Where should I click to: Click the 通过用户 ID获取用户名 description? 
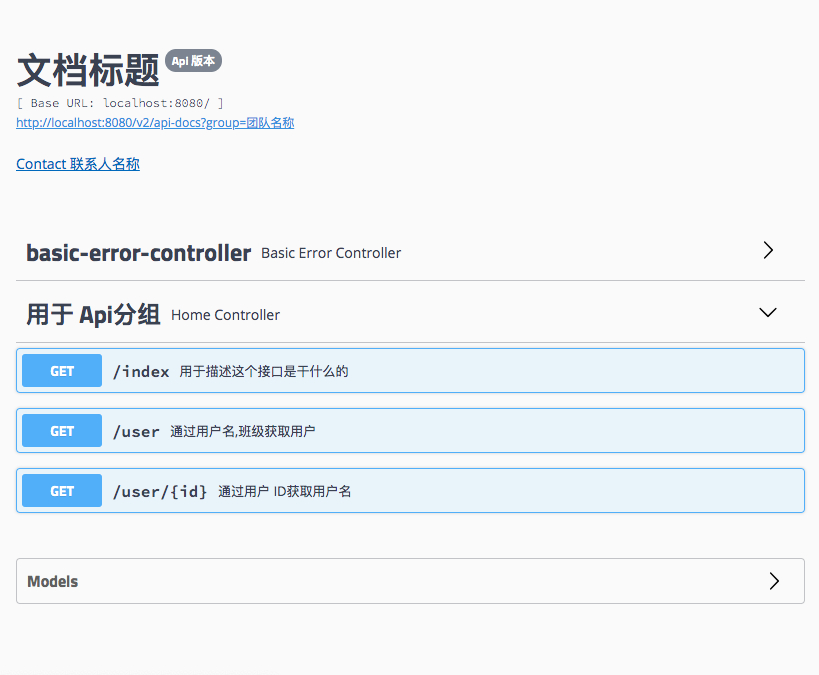285,491
